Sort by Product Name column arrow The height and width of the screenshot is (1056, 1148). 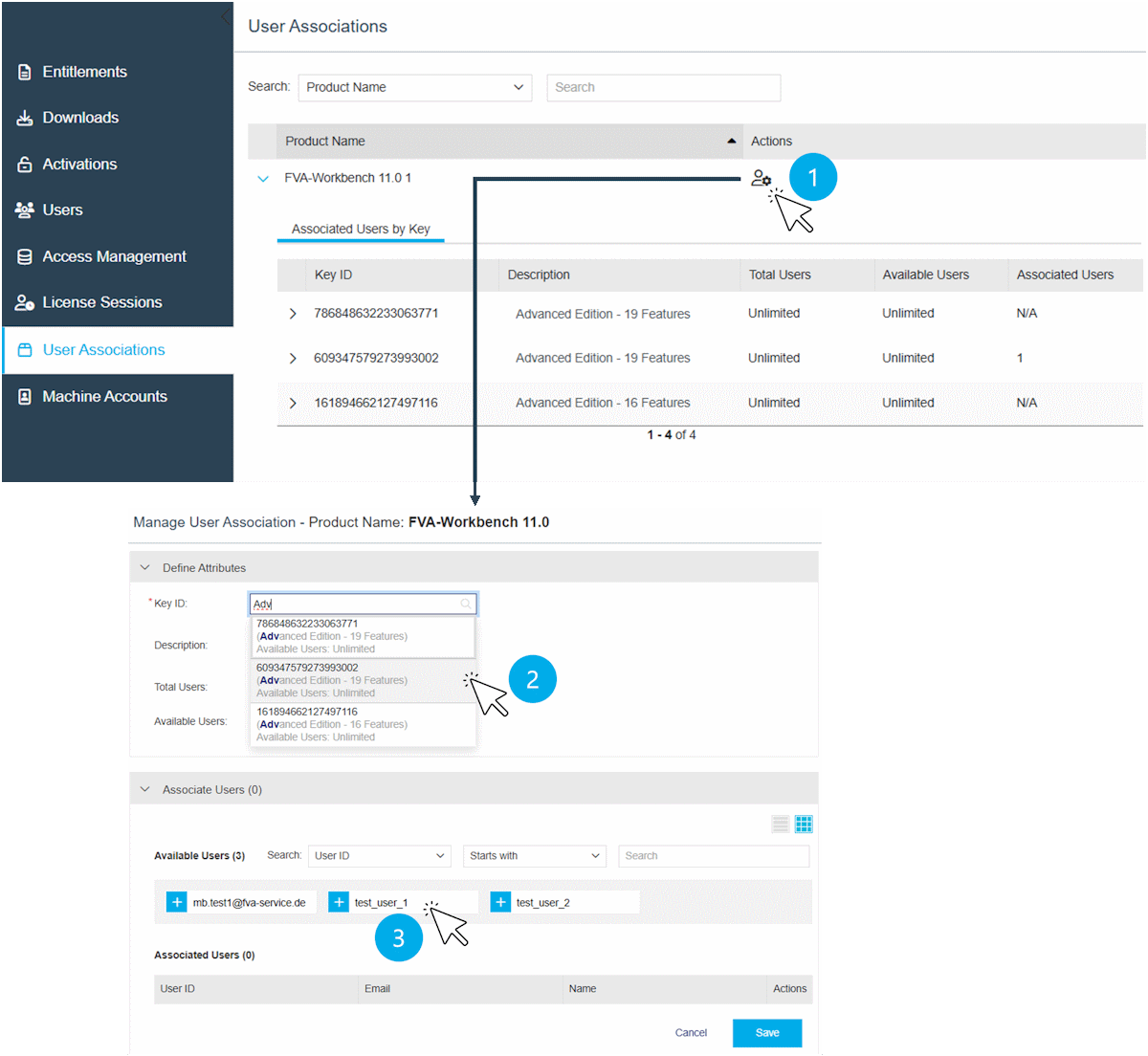click(x=732, y=142)
